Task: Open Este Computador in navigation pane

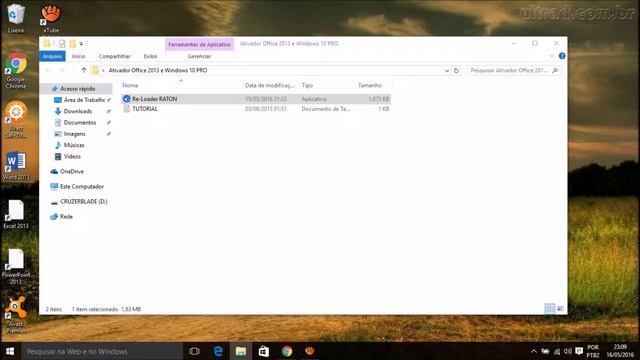Action: click(82, 187)
